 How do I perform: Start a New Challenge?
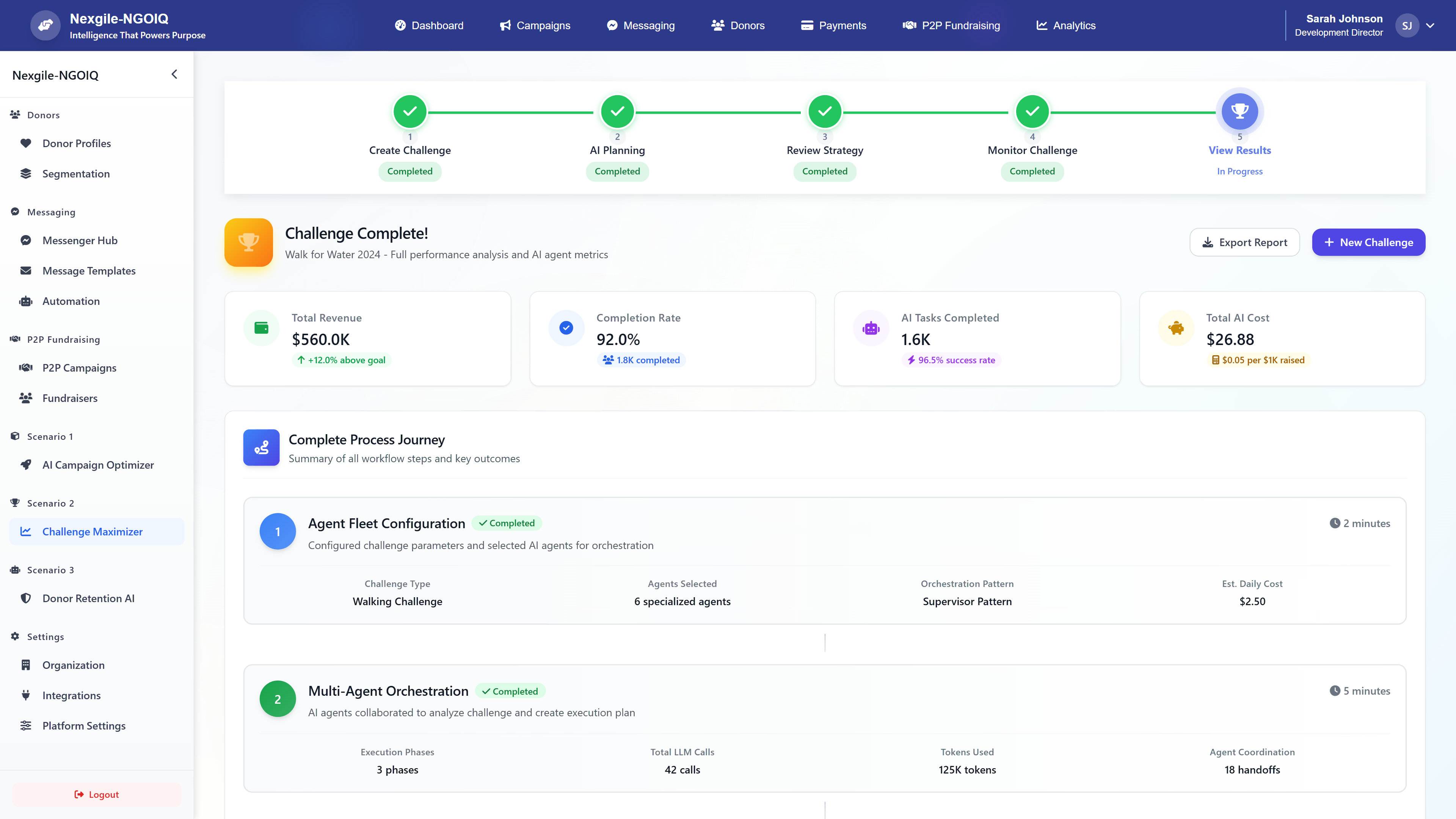click(1368, 242)
